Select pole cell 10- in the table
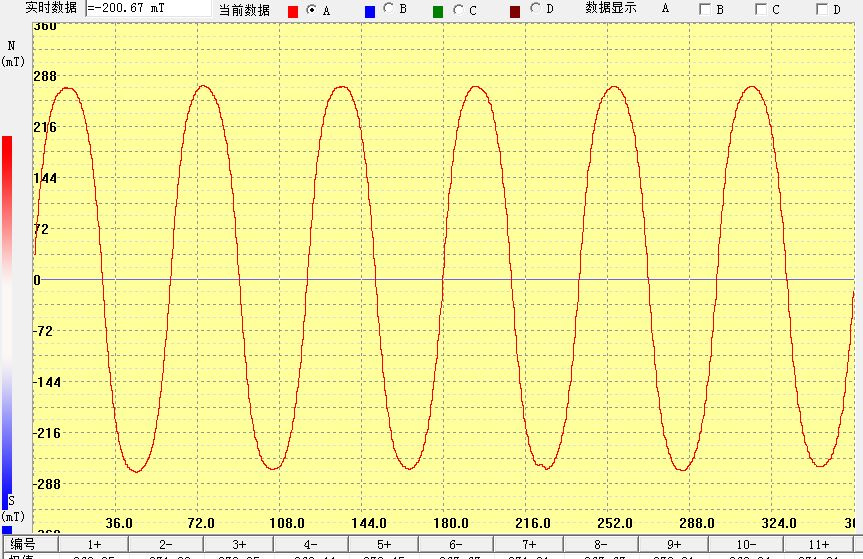 pyautogui.click(x=746, y=544)
